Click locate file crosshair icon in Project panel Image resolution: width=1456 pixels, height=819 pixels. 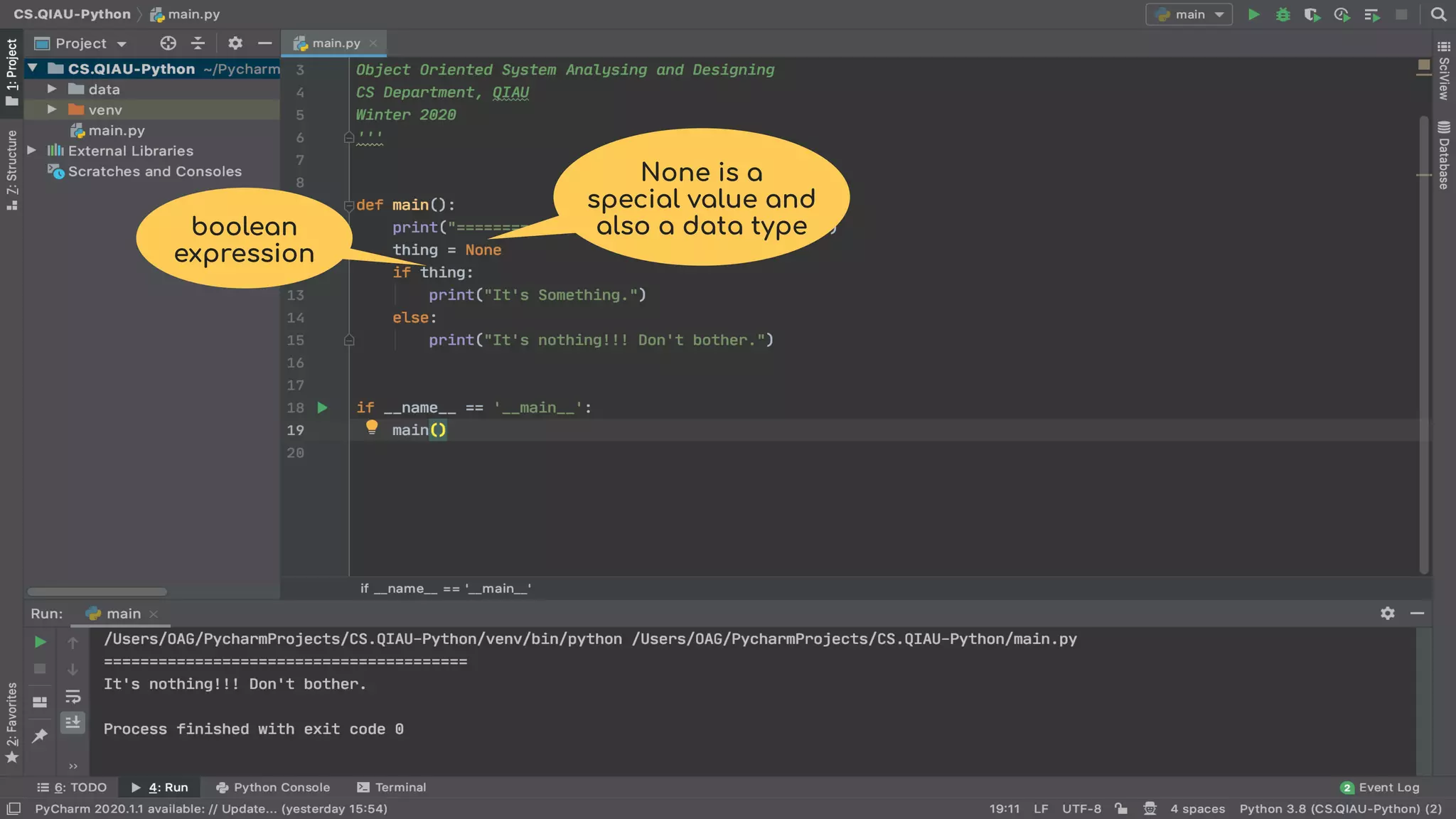168,43
